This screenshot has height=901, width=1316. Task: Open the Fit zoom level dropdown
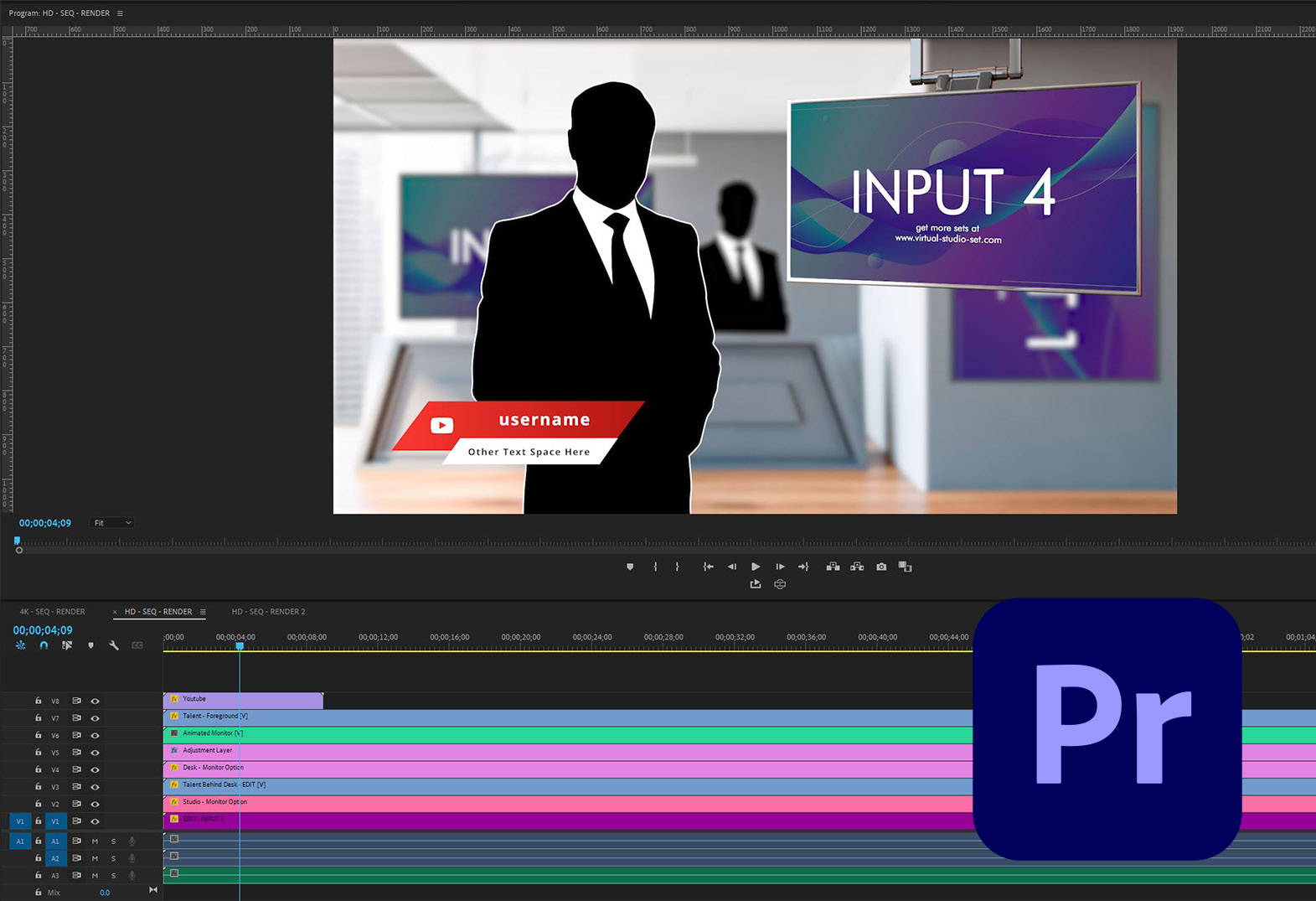pyautogui.click(x=112, y=523)
